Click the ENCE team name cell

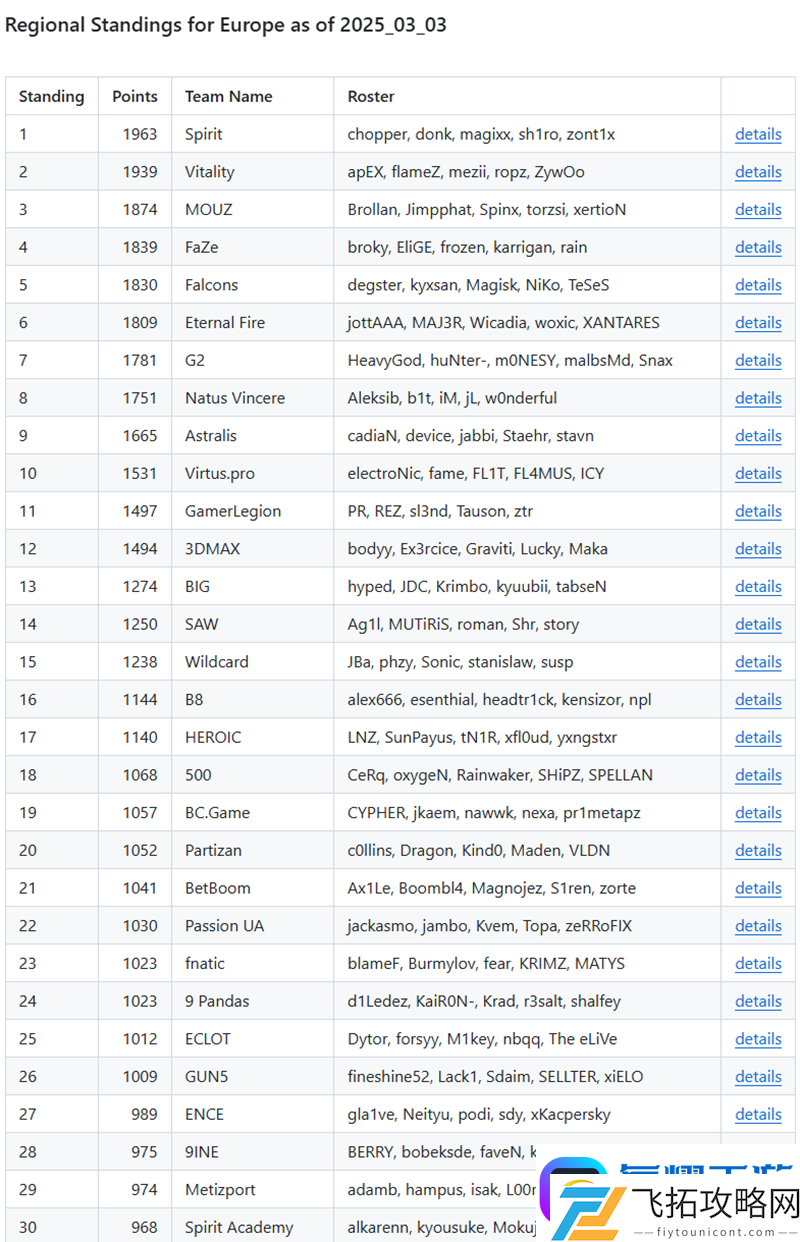(x=253, y=1114)
